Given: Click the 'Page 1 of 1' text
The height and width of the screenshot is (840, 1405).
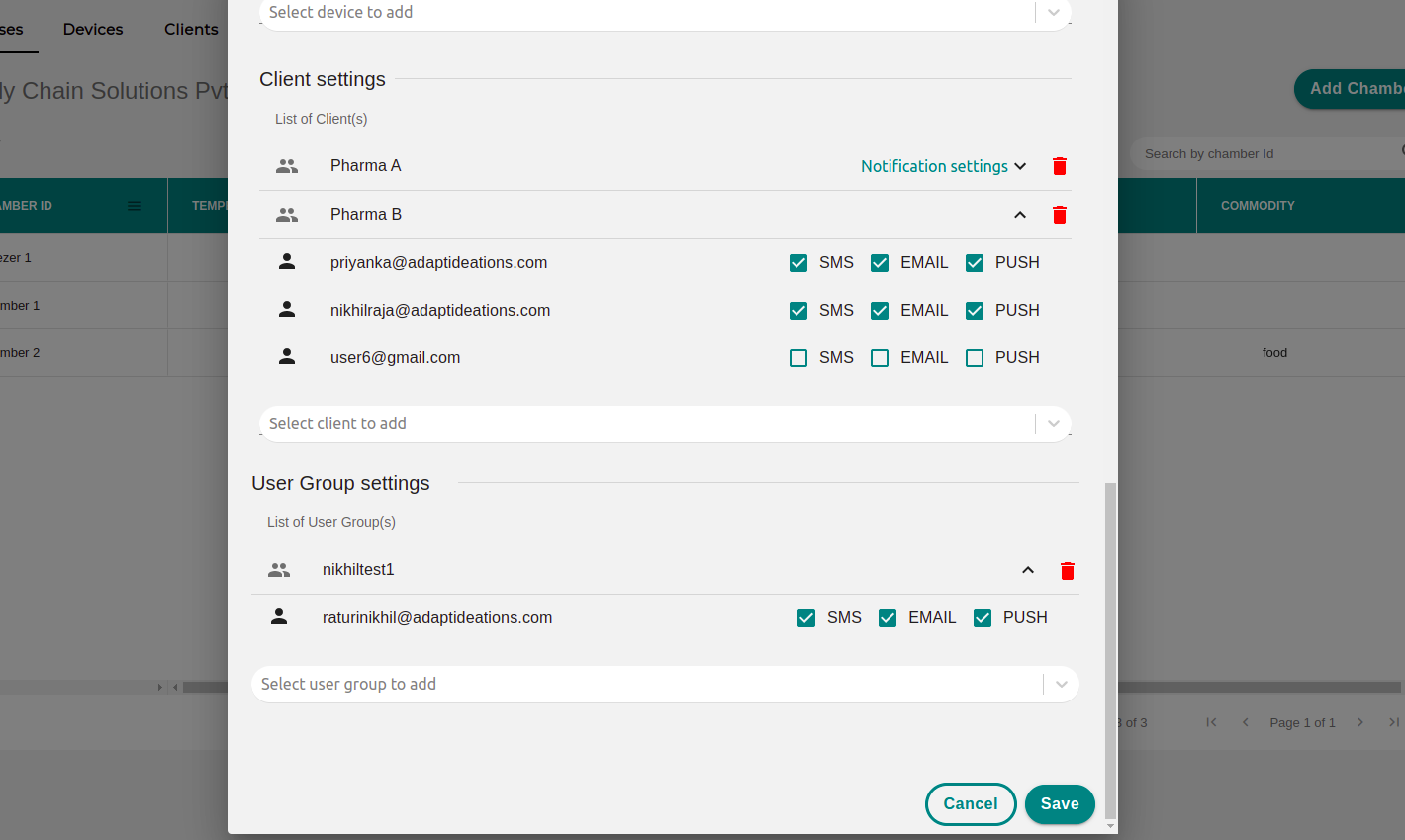Looking at the screenshot, I should [1302, 723].
